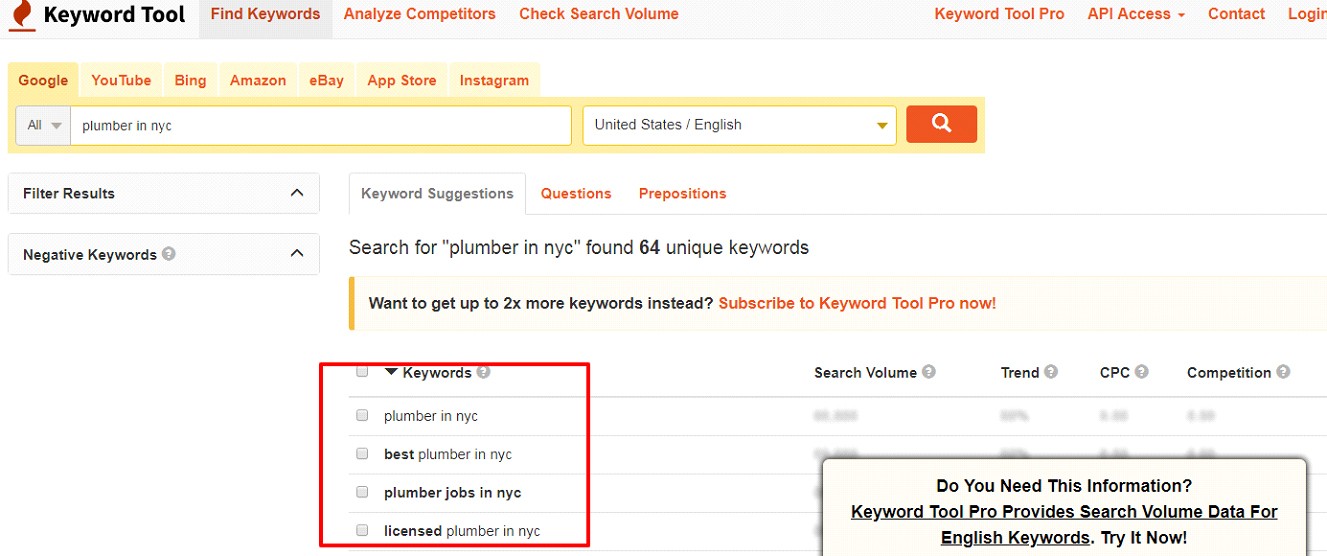Open the Questions tab
Image resolution: width=1327 pixels, height=556 pixels.
click(x=576, y=193)
